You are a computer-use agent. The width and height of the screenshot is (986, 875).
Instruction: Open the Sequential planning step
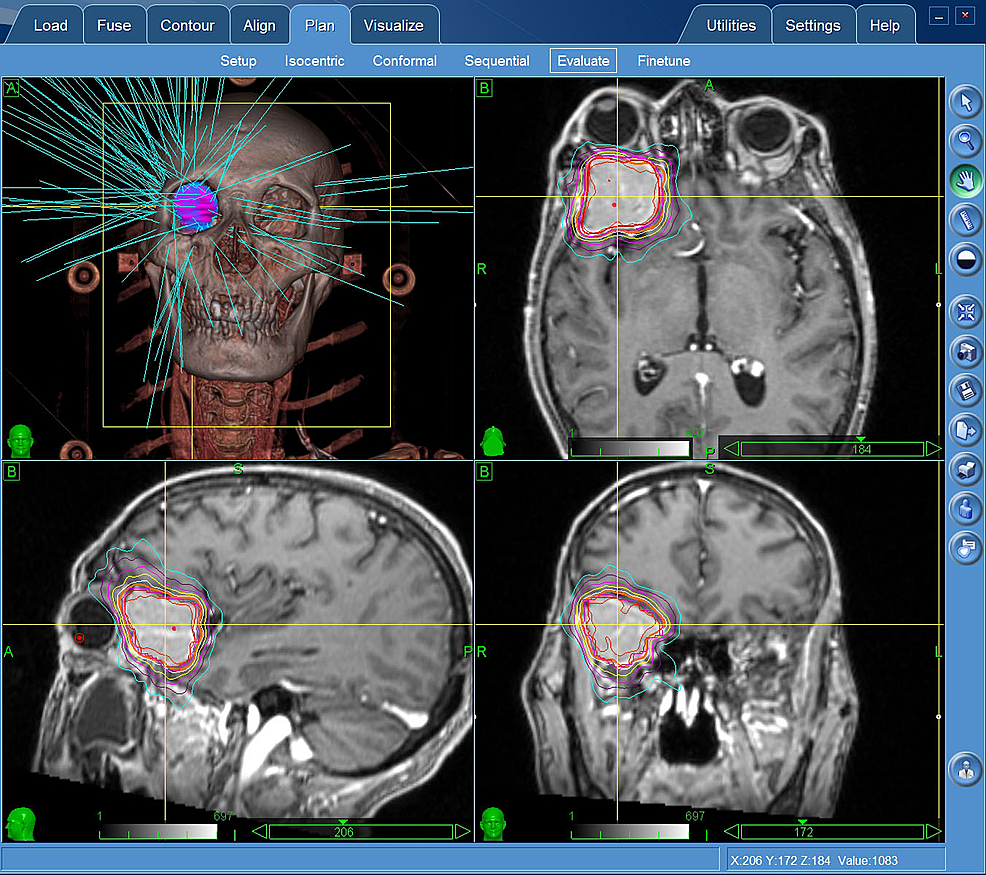[497, 61]
